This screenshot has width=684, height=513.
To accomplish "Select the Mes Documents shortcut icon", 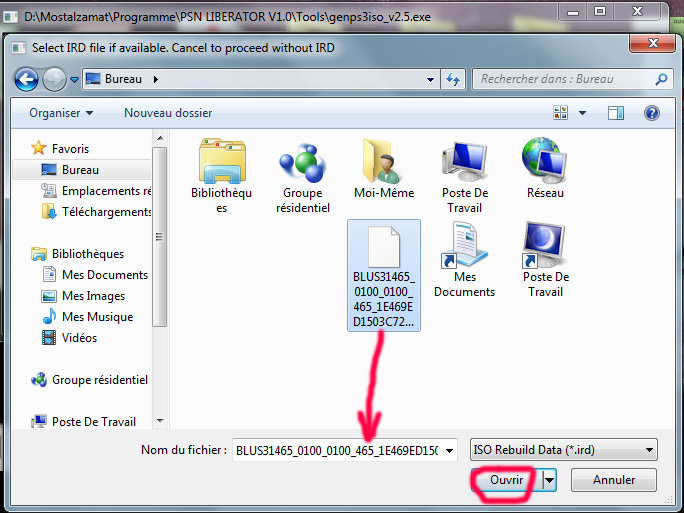I will click(464, 246).
